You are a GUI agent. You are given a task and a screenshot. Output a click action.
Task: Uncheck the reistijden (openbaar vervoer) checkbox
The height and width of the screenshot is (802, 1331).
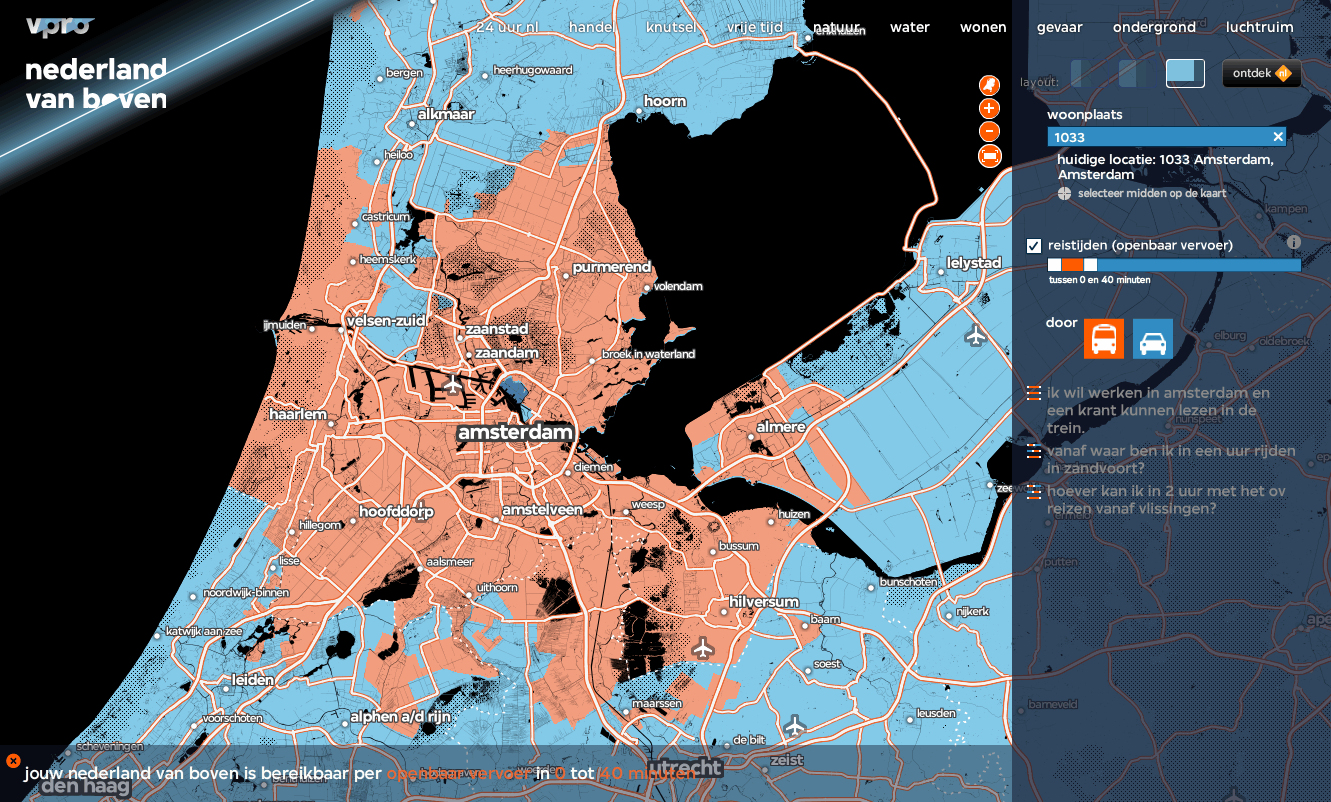click(x=1034, y=246)
